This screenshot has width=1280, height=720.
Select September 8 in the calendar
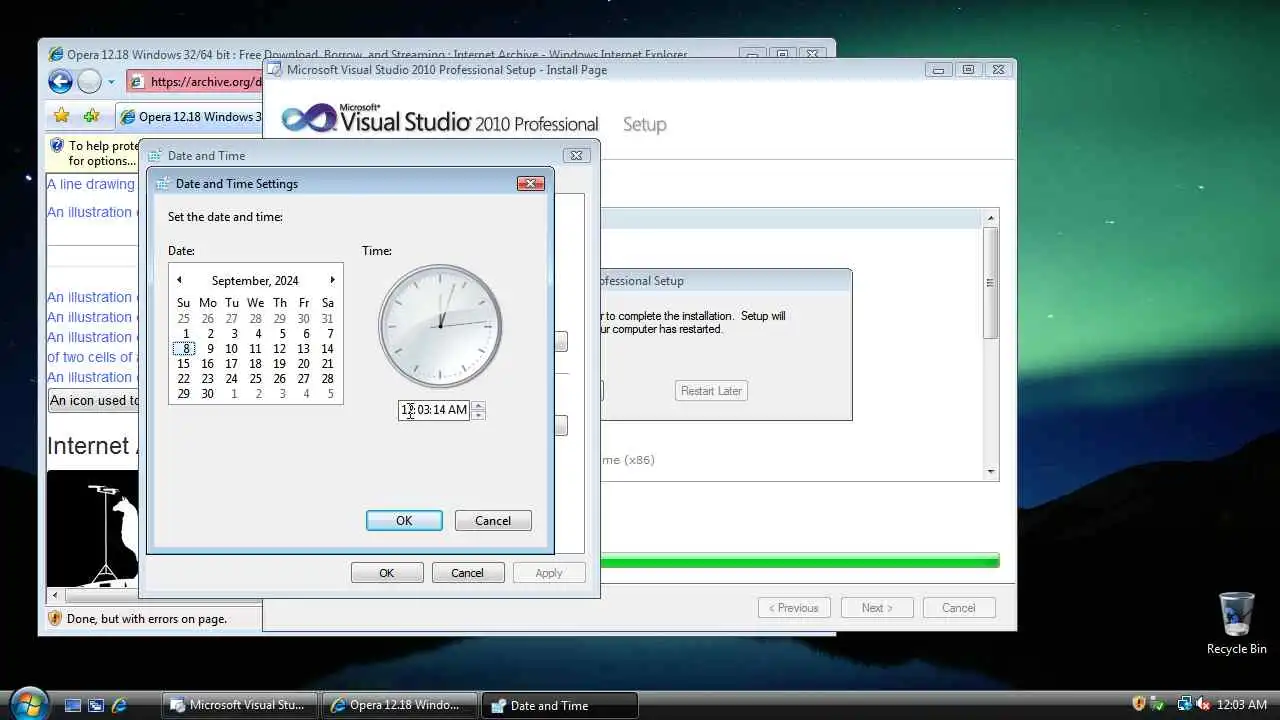pos(183,349)
